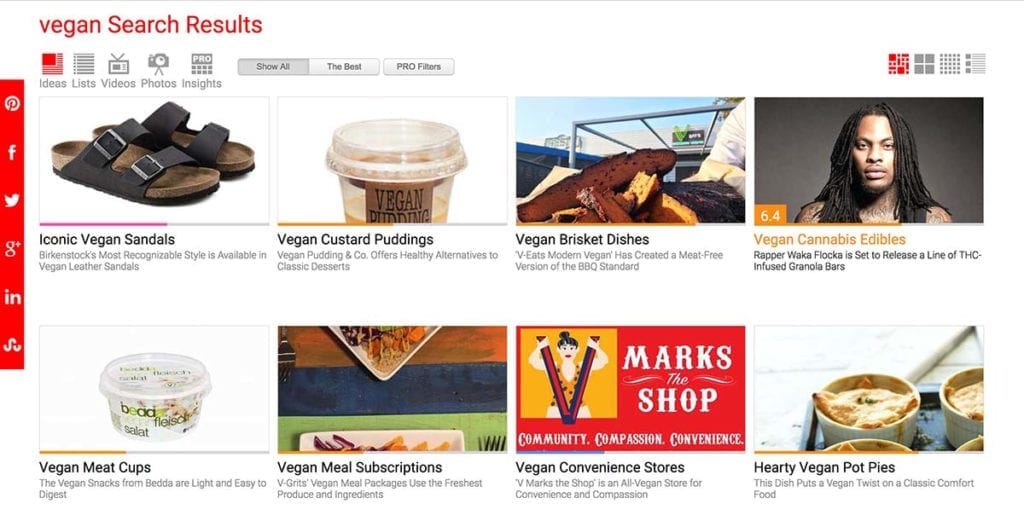Open Vegan Cannabis Edibles article link
Viewport: 1024px width, 527px height.
pos(829,240)
